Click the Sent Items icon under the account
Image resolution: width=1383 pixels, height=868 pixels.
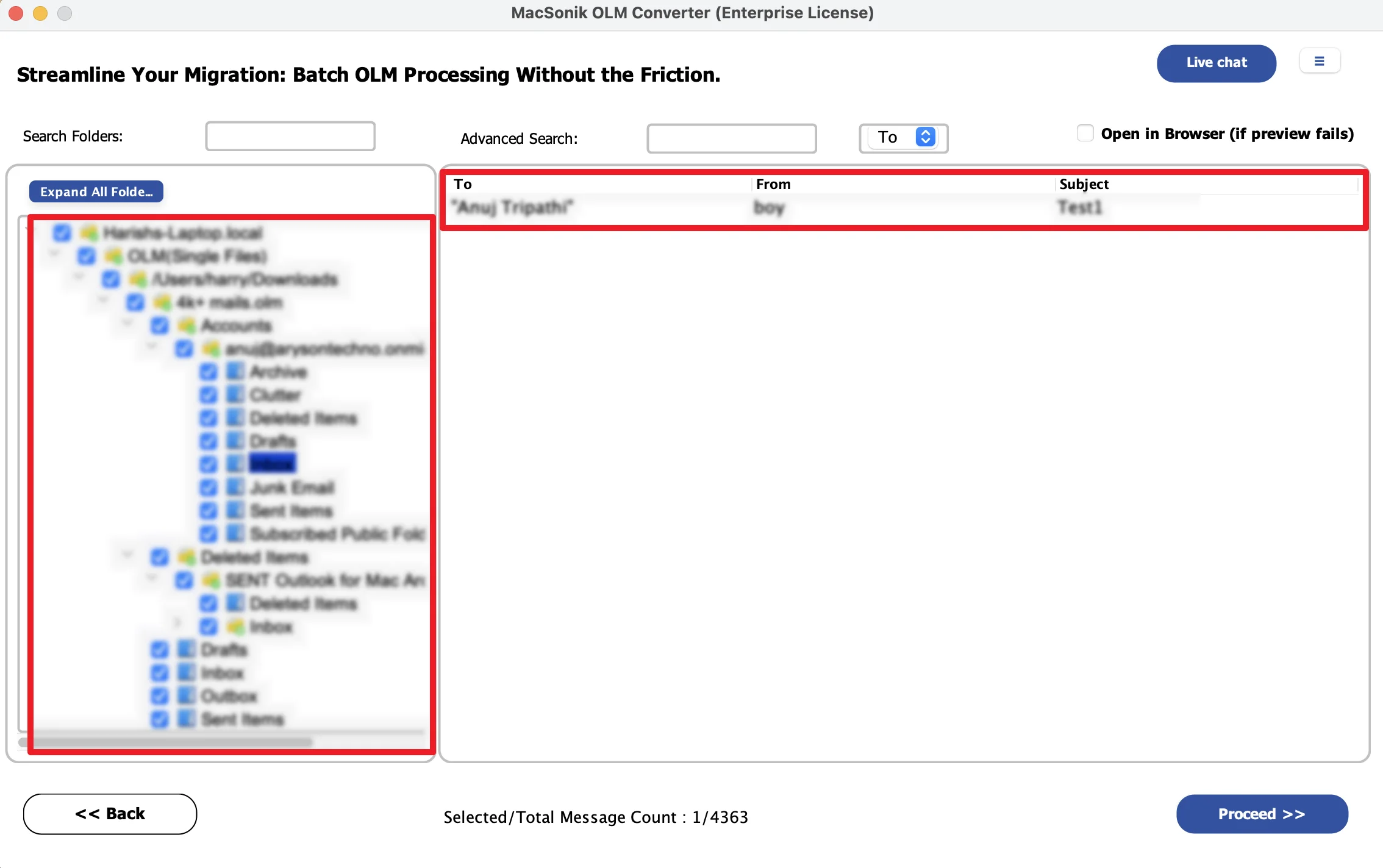coord(235,510)
